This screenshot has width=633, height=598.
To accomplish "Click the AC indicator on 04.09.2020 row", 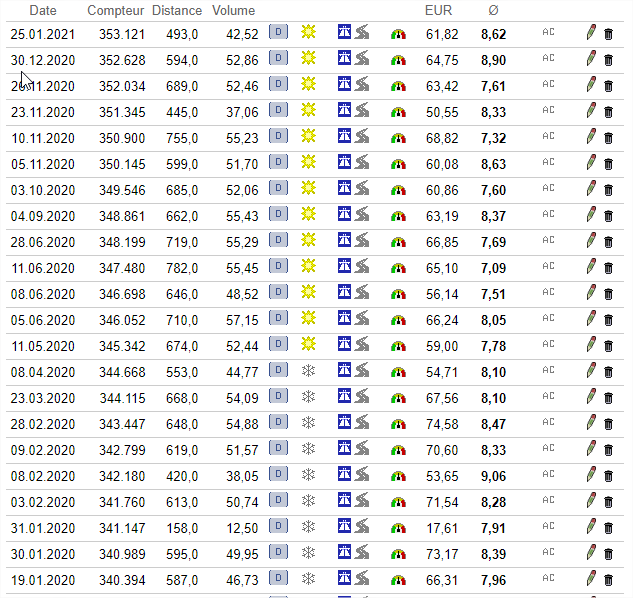I will click(x=548, y=215).
